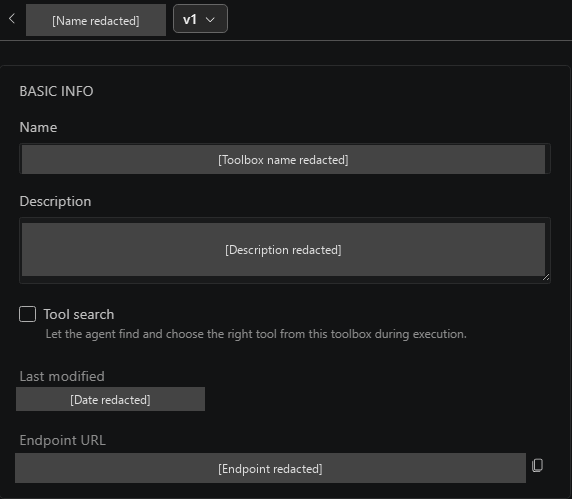Viewport: 572px width, 499px height.
Task: Grab the Description textarea resize handle
Action: [x=546, y=278]
